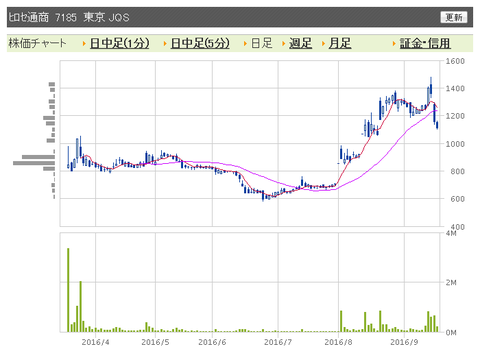
Task: Click the highest candlestick above 1400
Action: click(431, 87)
